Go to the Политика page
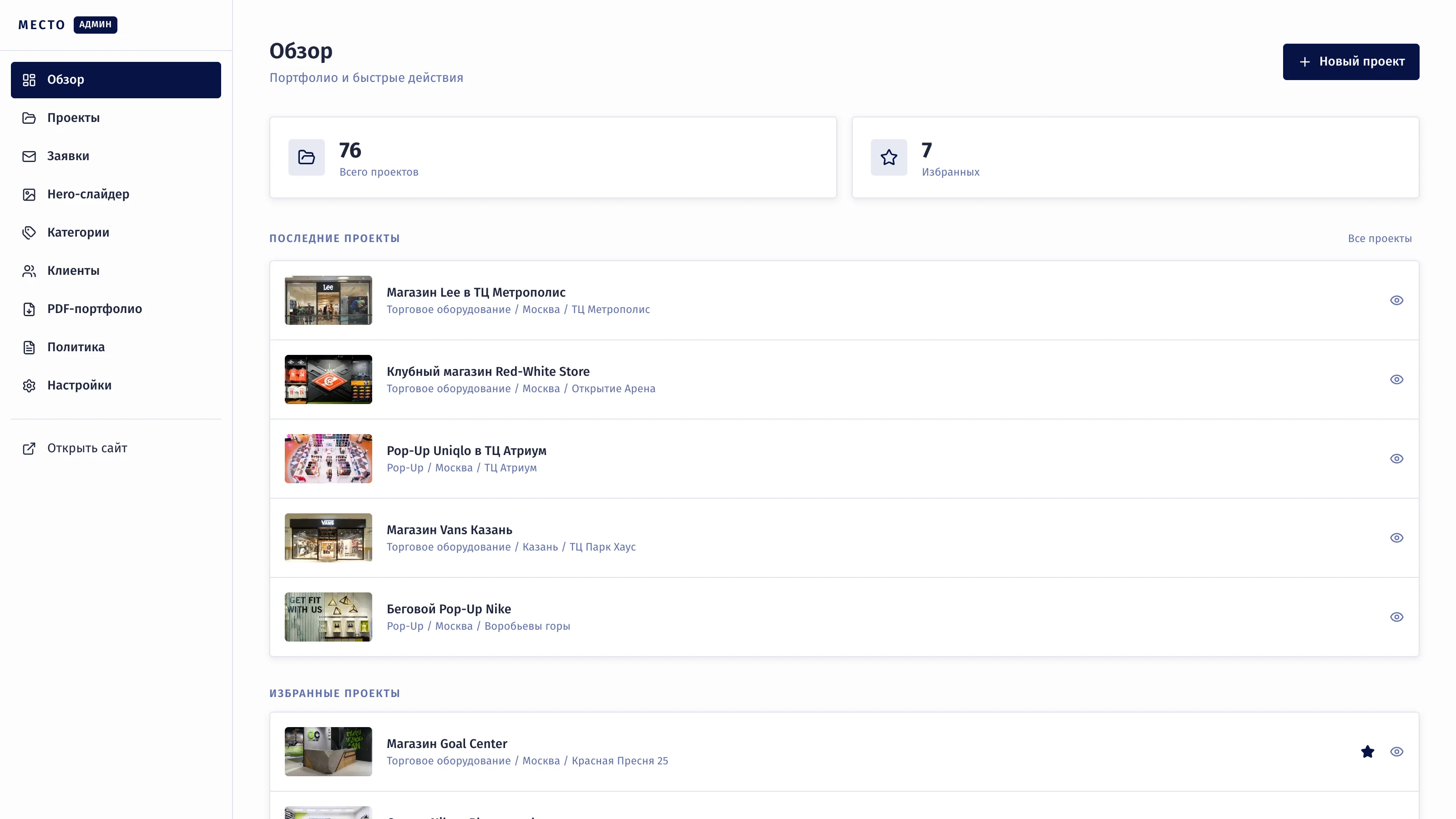The height and width of the screenshot is (819, 1456). [116, 347]
